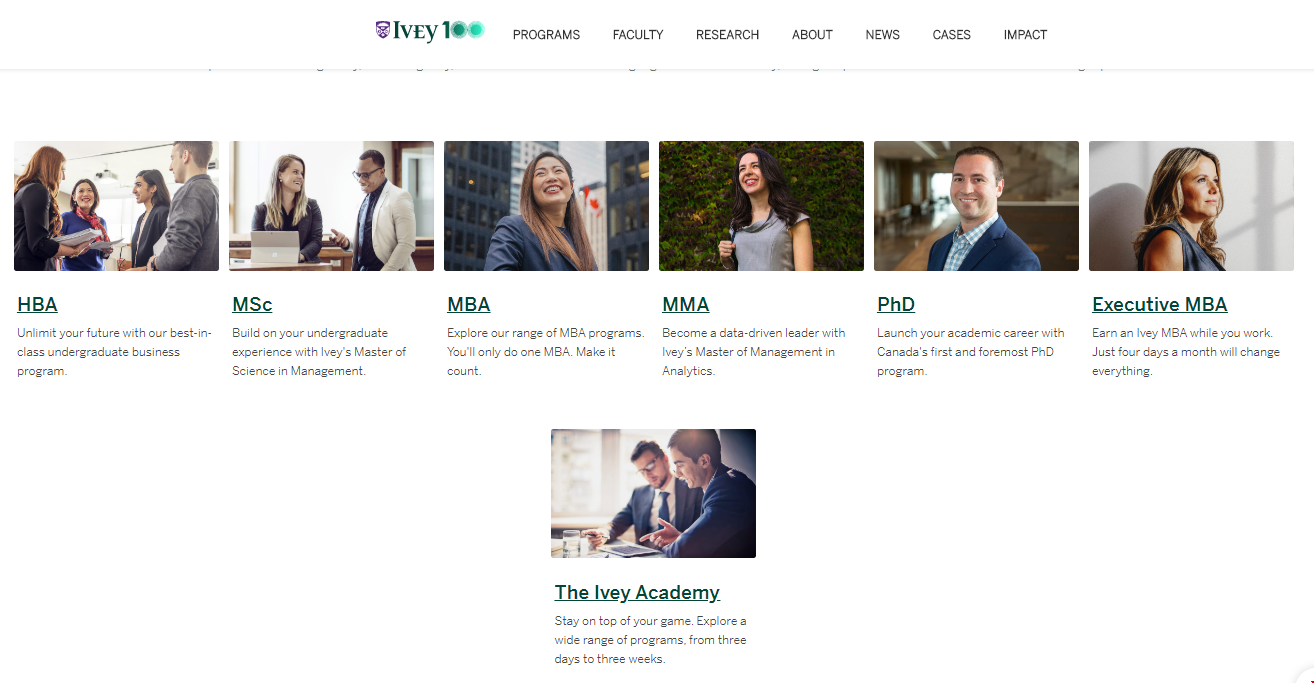The width and height of the screenshot is (1314, 683).
Task: Open The Ivey Academy link
Action: point(637,593)
